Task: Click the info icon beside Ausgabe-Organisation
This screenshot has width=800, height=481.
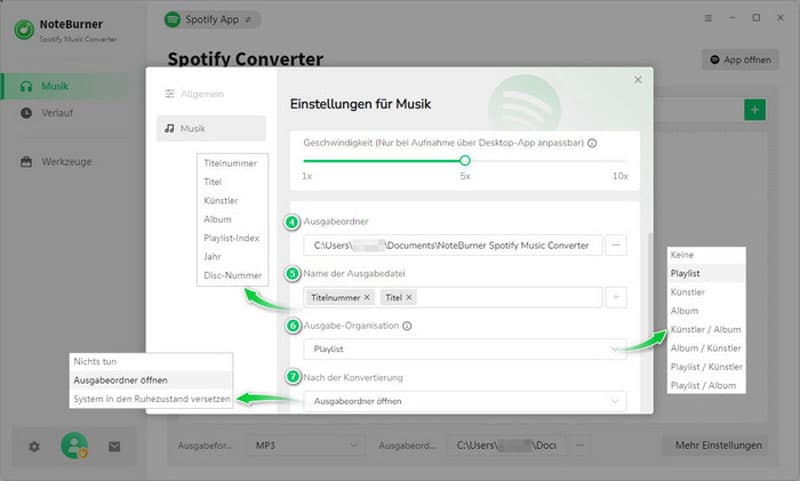Action: 407,326
